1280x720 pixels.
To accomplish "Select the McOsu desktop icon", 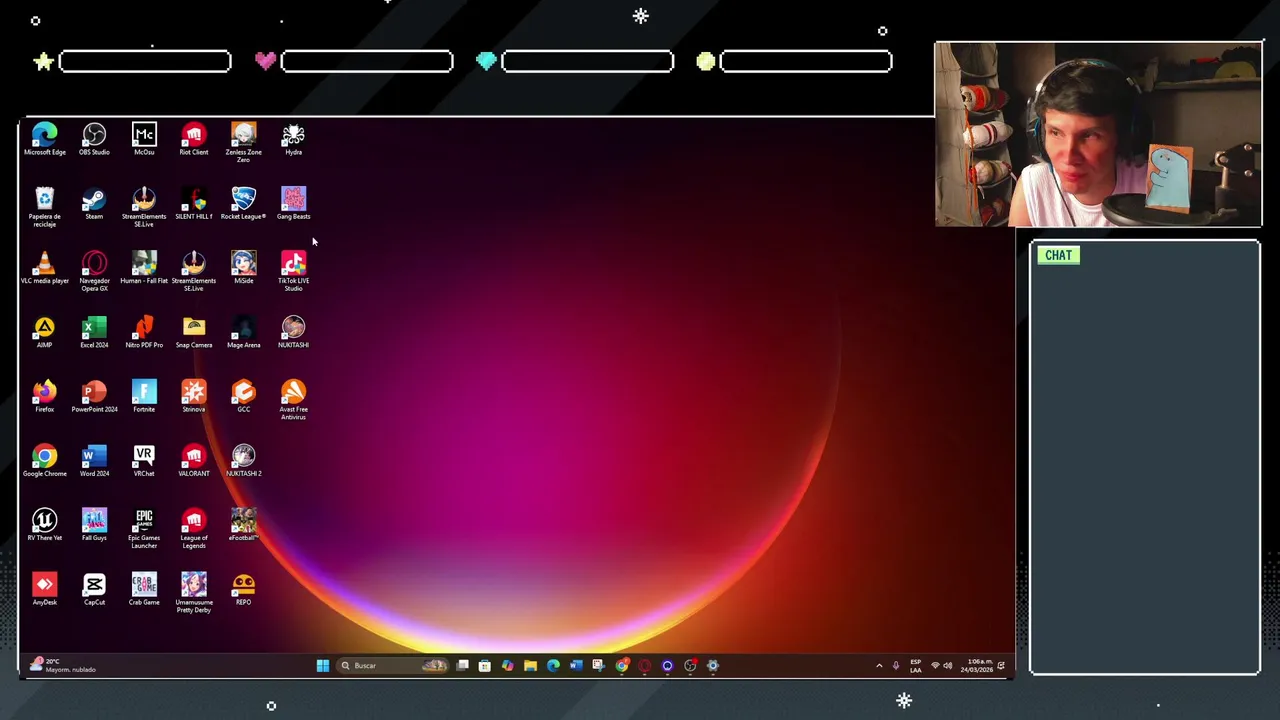I will coord(144,139).
